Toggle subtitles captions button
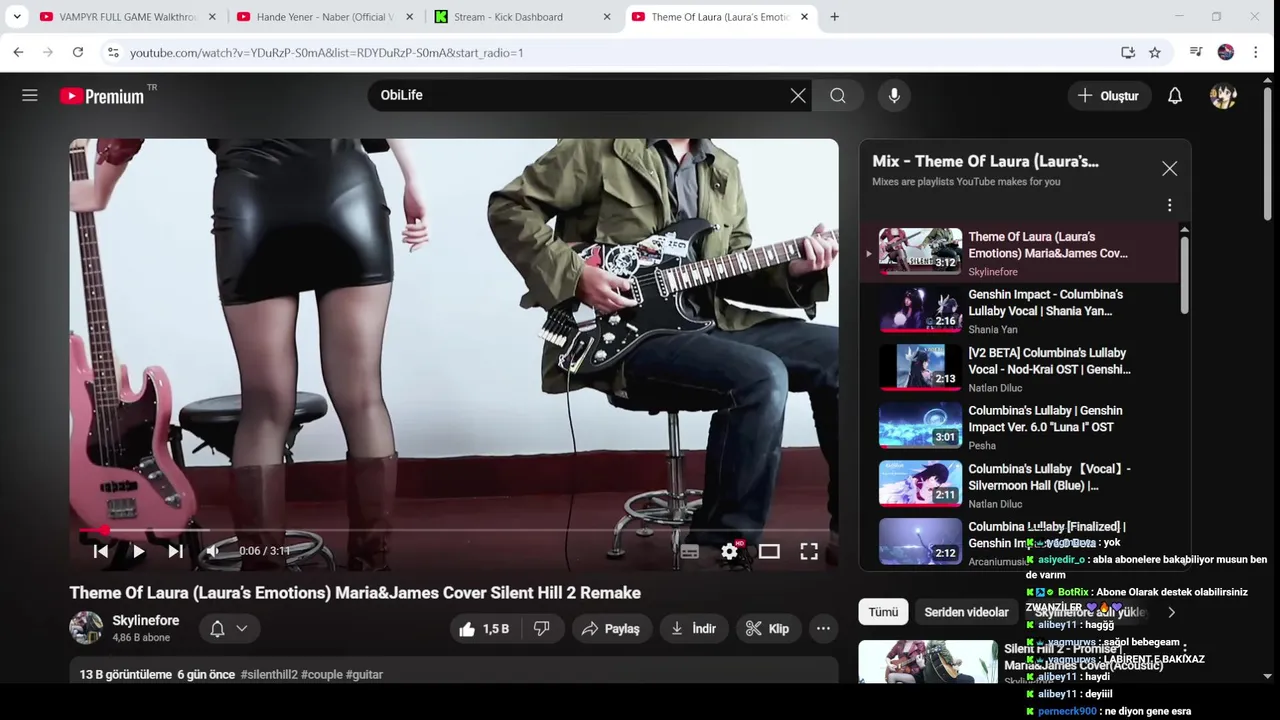 coord(690,551)
